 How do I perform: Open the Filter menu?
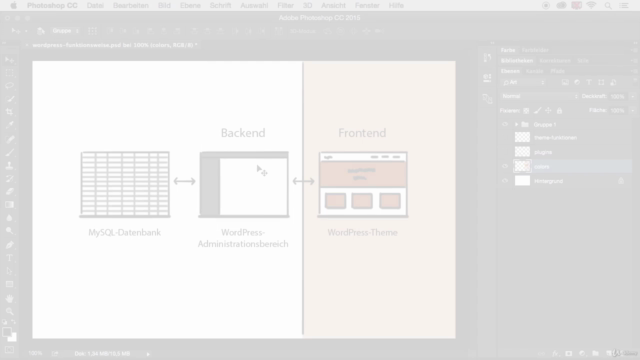click(x=285, y=5)
